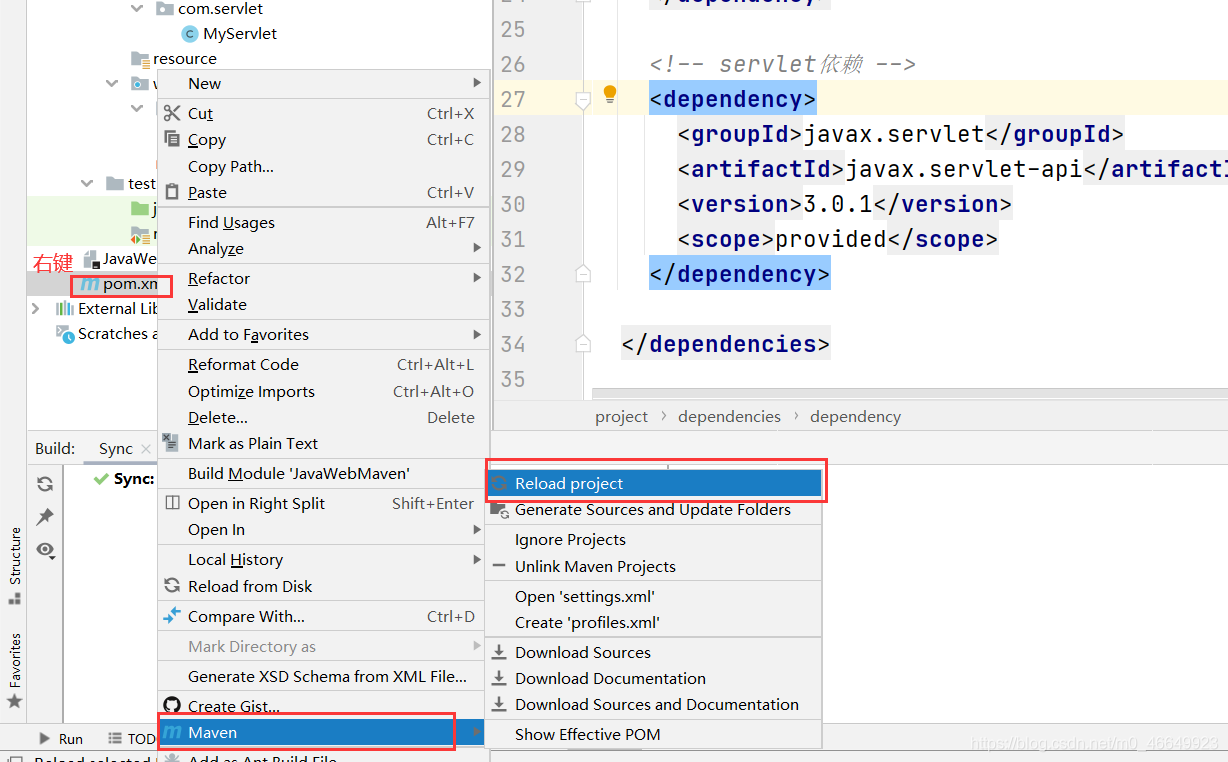Screen dimensions: 1228x762
Task: Click the pin tab icon in Build panel
Action: pyautogui.click(x=45, y=517)
